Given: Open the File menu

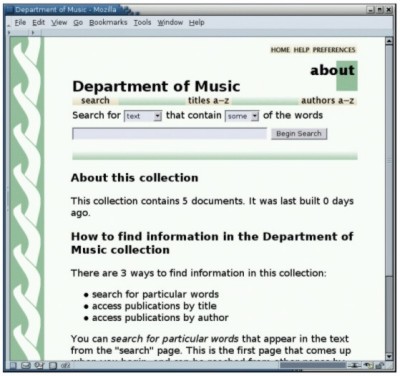Looking at the screenshot, I should pos(20,22).
